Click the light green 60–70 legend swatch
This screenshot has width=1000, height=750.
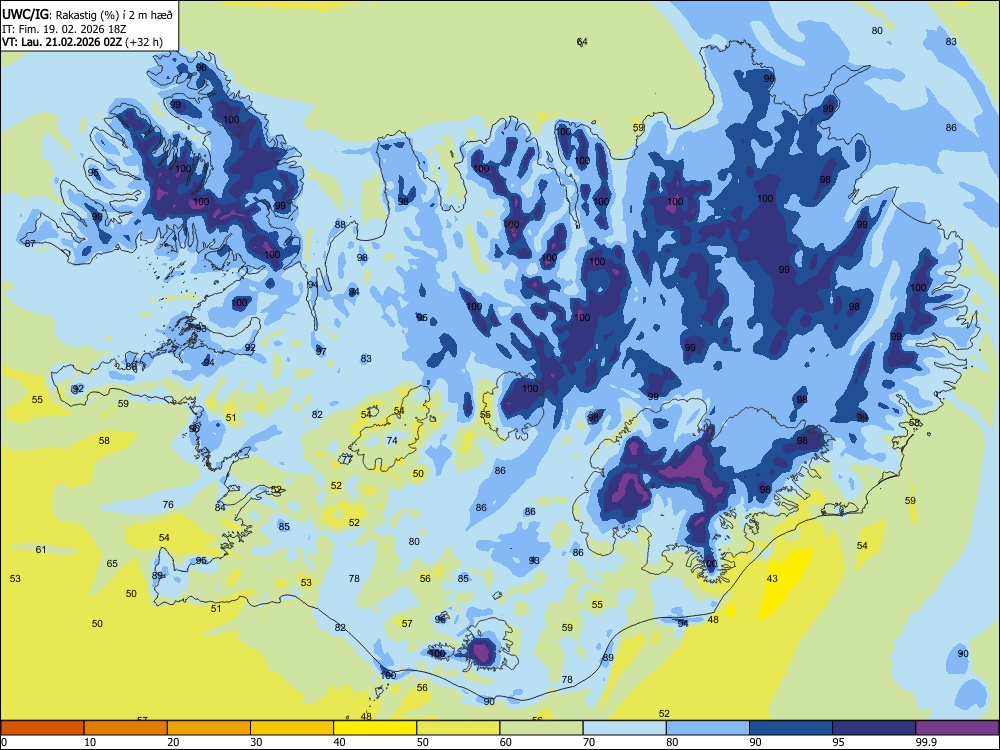[541, 728]
